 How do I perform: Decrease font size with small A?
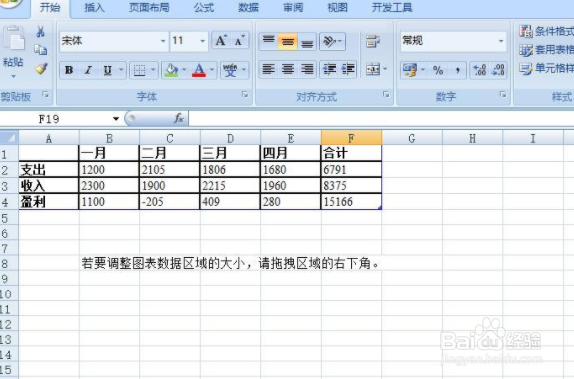[239, 41]
